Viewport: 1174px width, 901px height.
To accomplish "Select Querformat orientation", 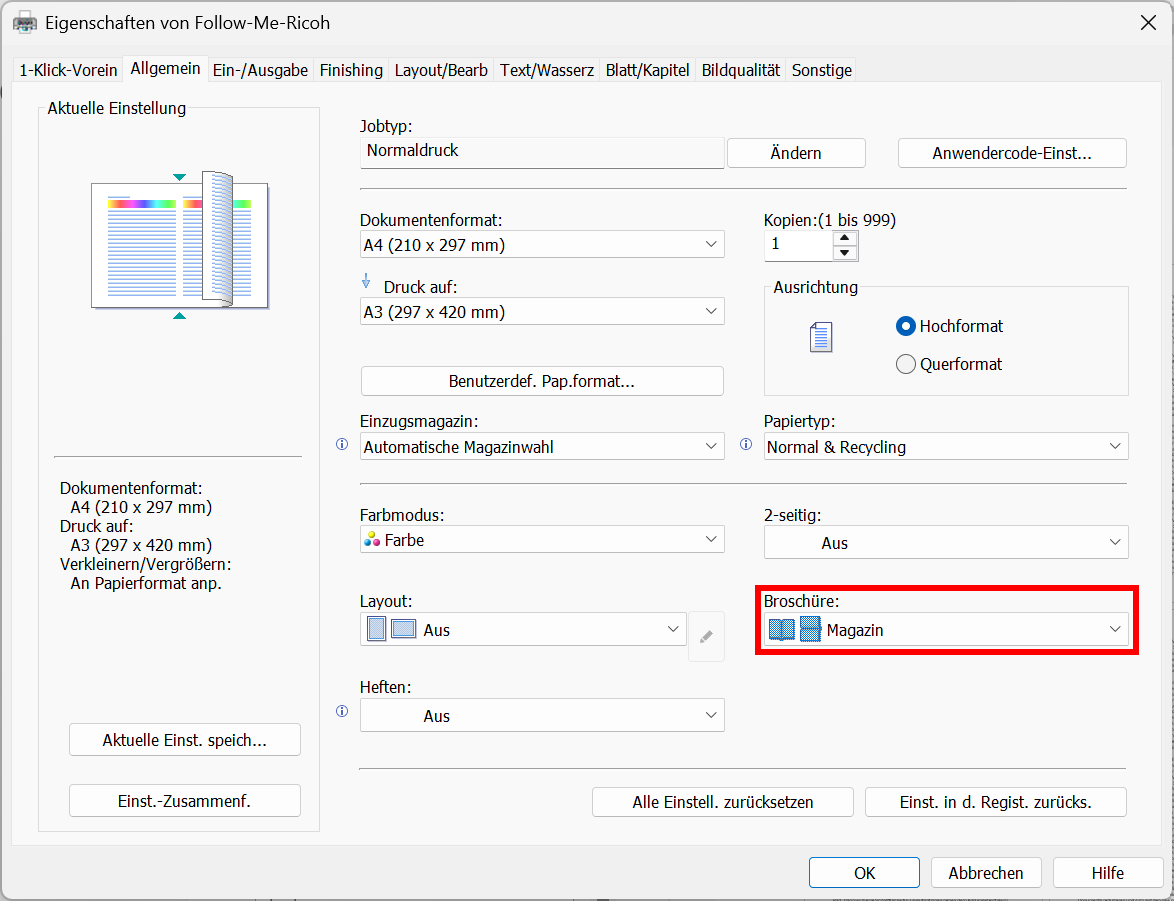I will click(906, 364).
